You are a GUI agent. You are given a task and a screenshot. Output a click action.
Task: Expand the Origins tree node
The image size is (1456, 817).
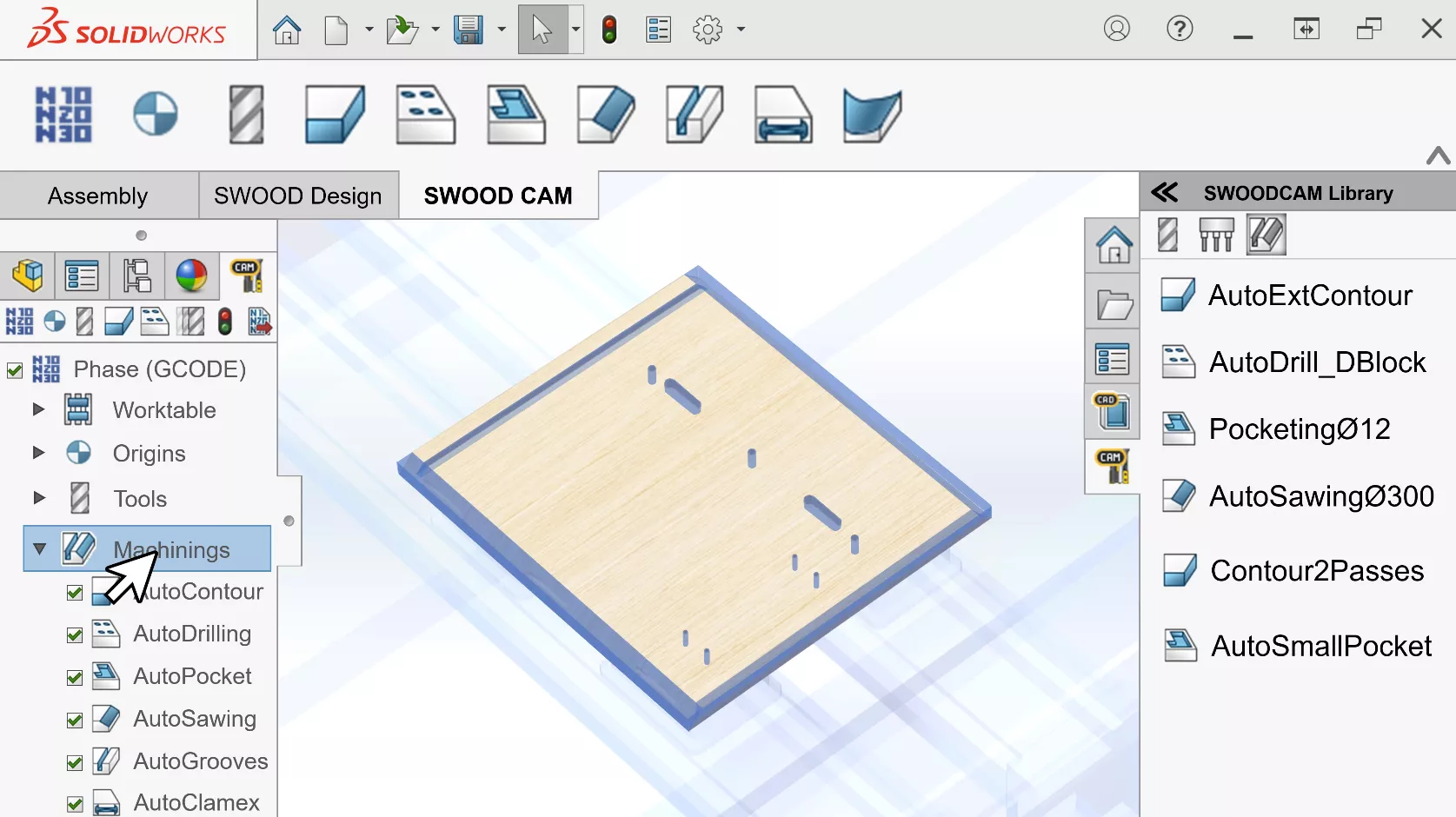[38, 452]
